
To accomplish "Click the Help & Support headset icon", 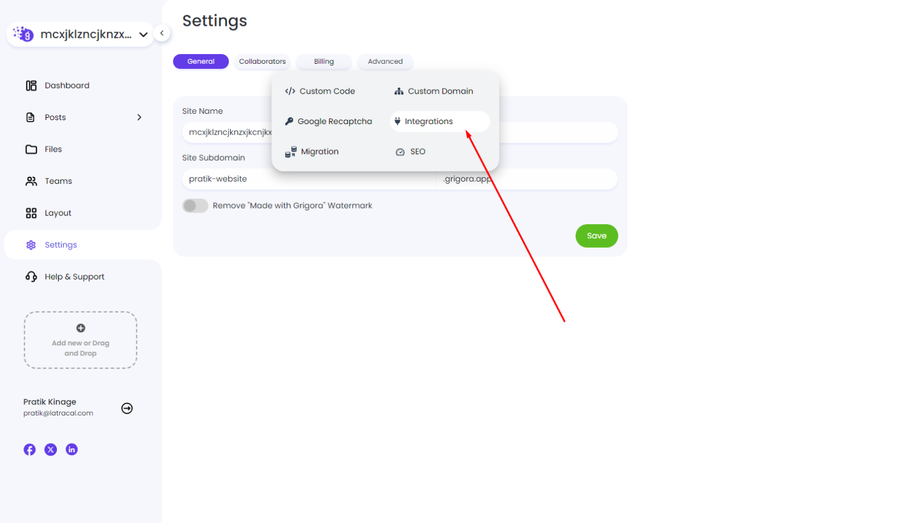I will (31, 277).
